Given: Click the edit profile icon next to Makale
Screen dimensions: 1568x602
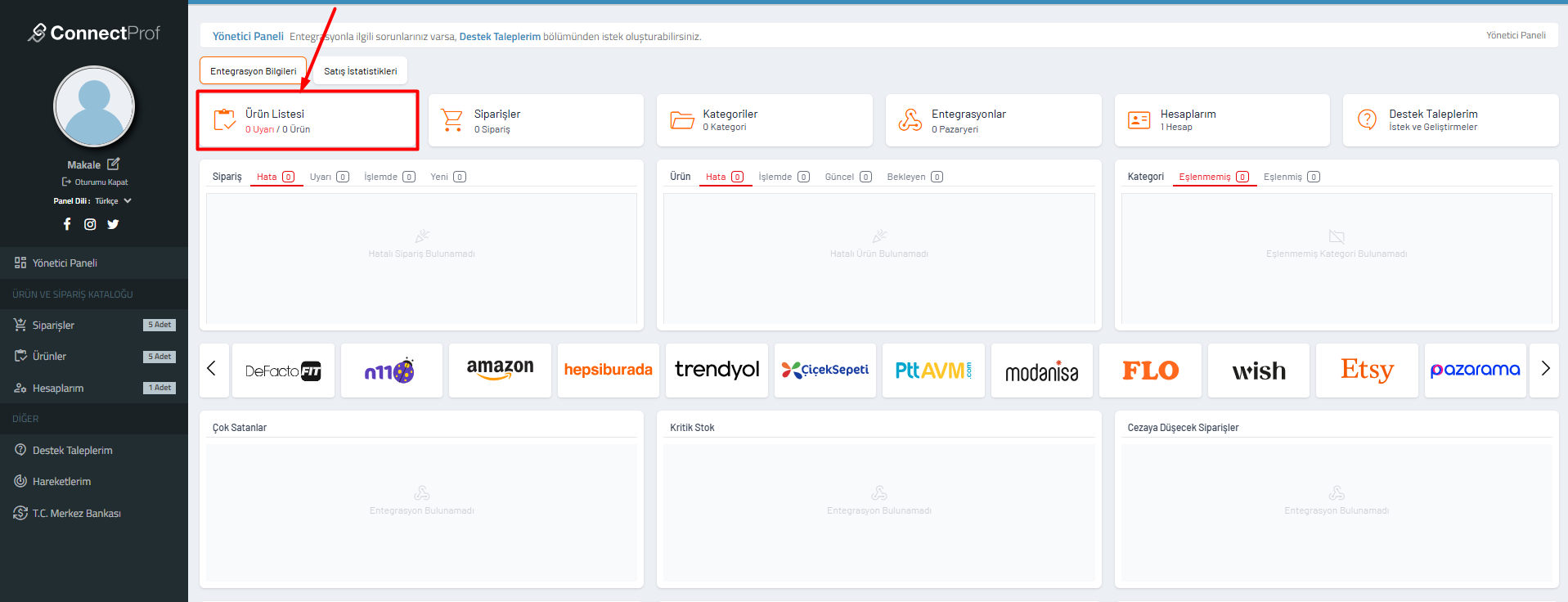Looking at the screenshot, I should pyautogui.click(x=113, y=164).
